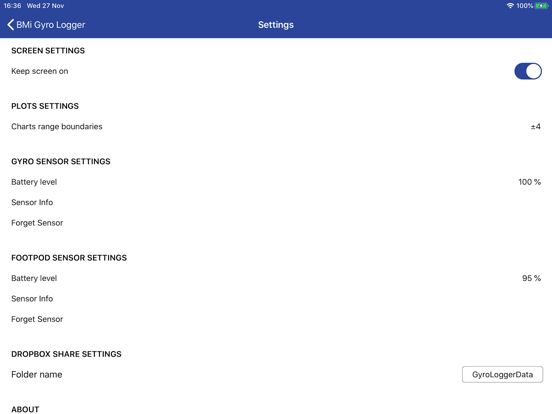Select the ±4 charts range value

[x=535, y=127]
